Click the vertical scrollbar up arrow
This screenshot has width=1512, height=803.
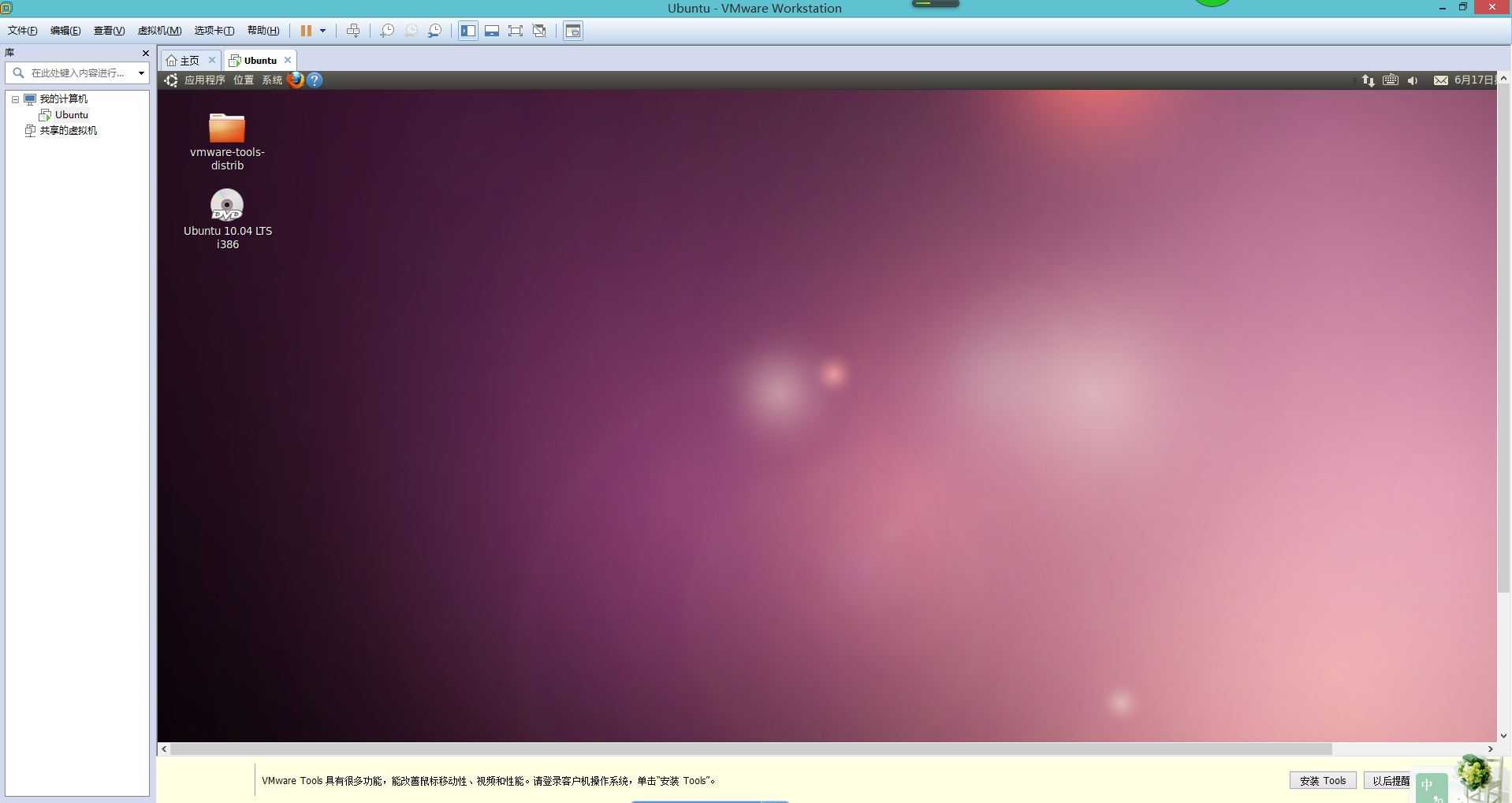pos(1503,78)
